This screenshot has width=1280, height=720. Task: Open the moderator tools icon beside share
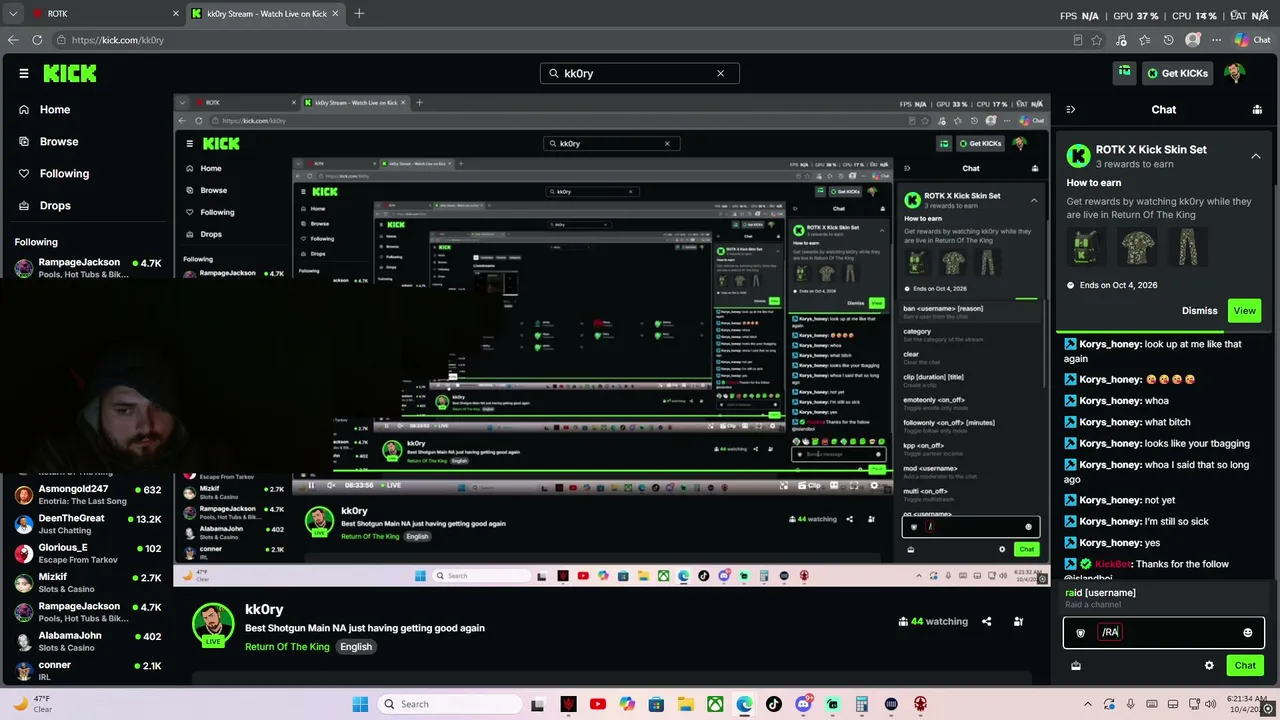pos(1018,621)
